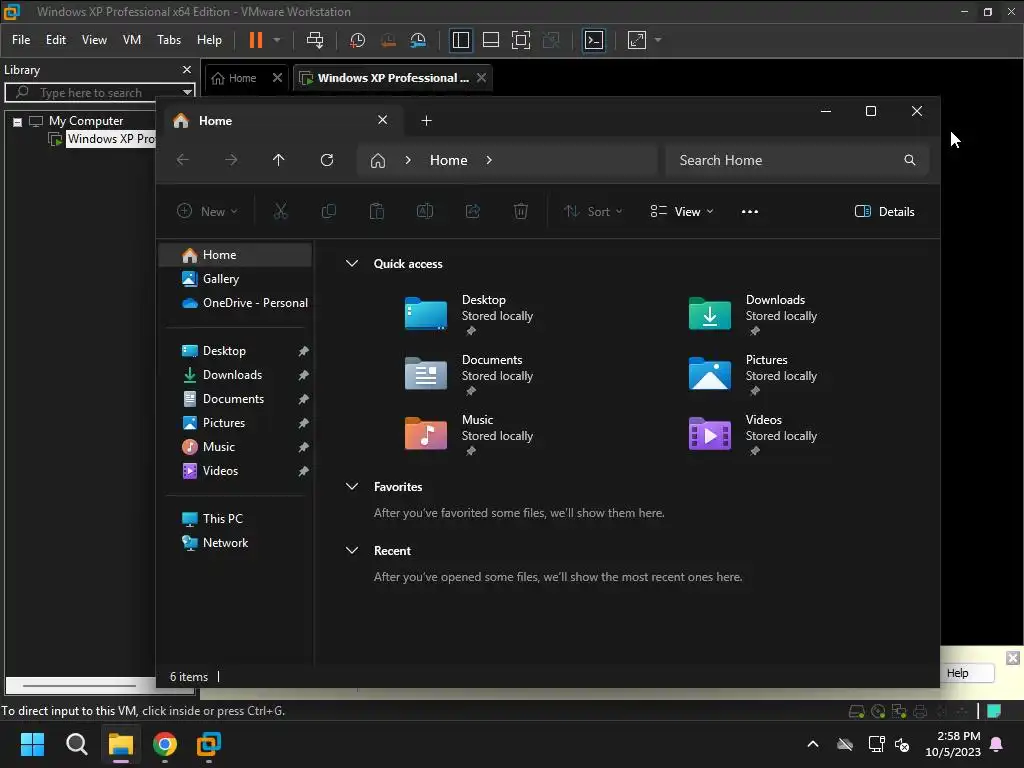Collapse the Quick access section
The image size is (1024, 768).
352,264
